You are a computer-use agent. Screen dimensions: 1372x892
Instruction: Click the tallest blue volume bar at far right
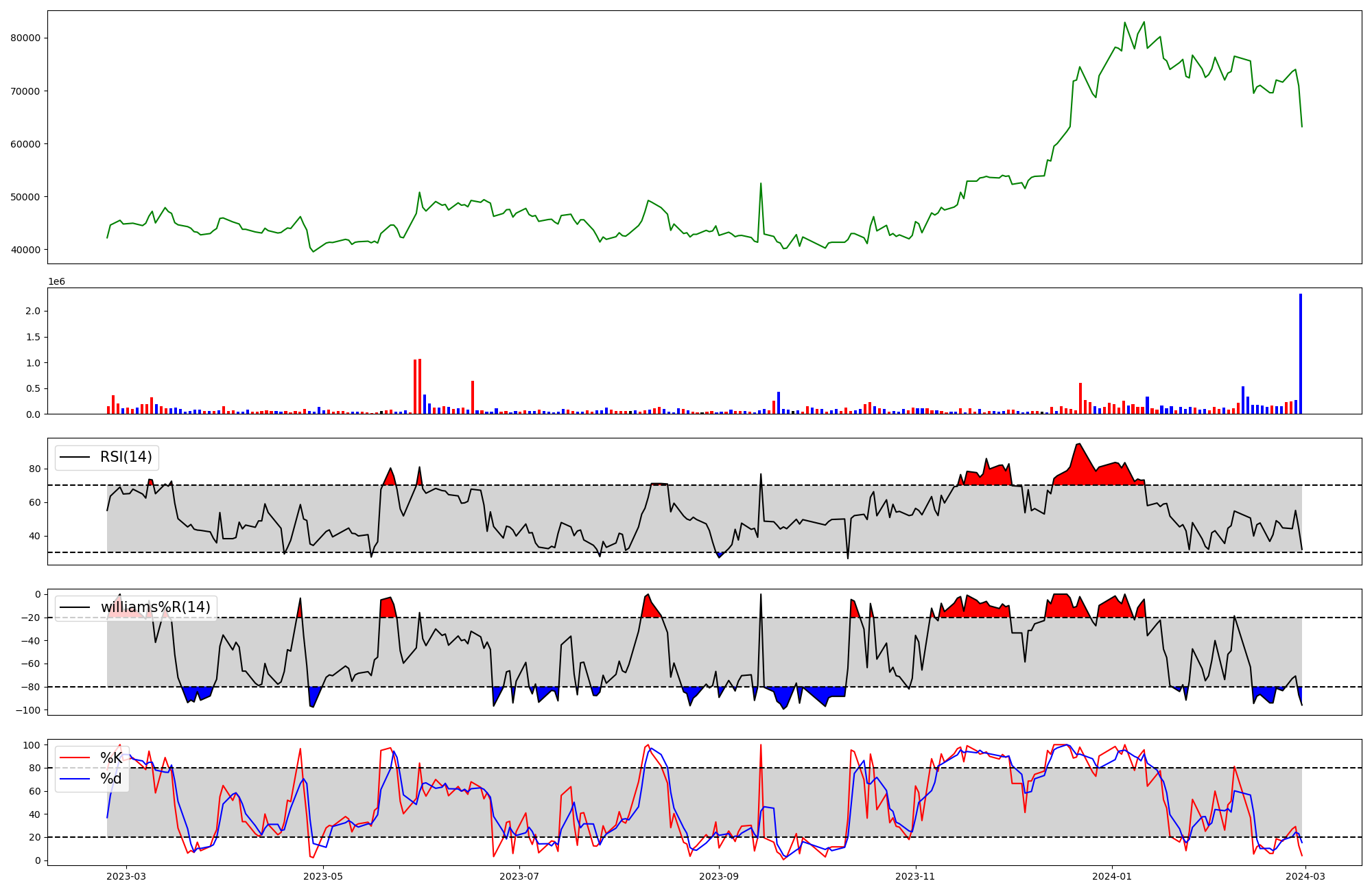(1301, 354)
